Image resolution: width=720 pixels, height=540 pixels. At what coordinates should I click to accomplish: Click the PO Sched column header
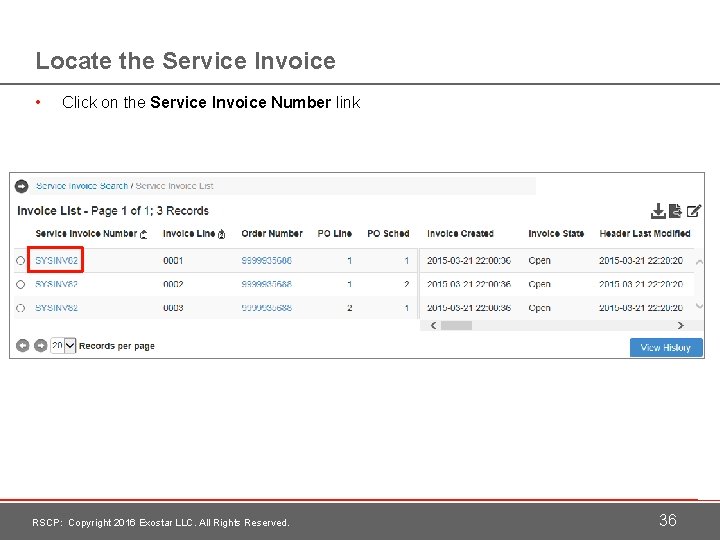click(388, 234)
